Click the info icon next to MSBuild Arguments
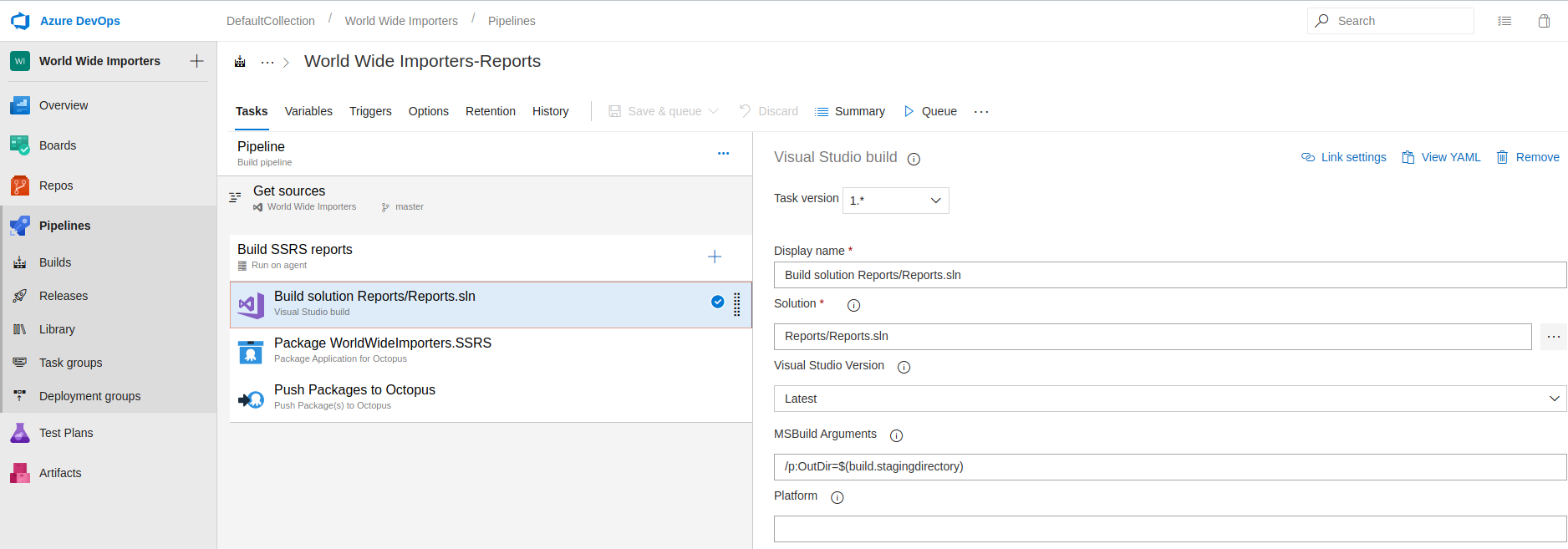The image size is (1568, 549). click(896, 435)
